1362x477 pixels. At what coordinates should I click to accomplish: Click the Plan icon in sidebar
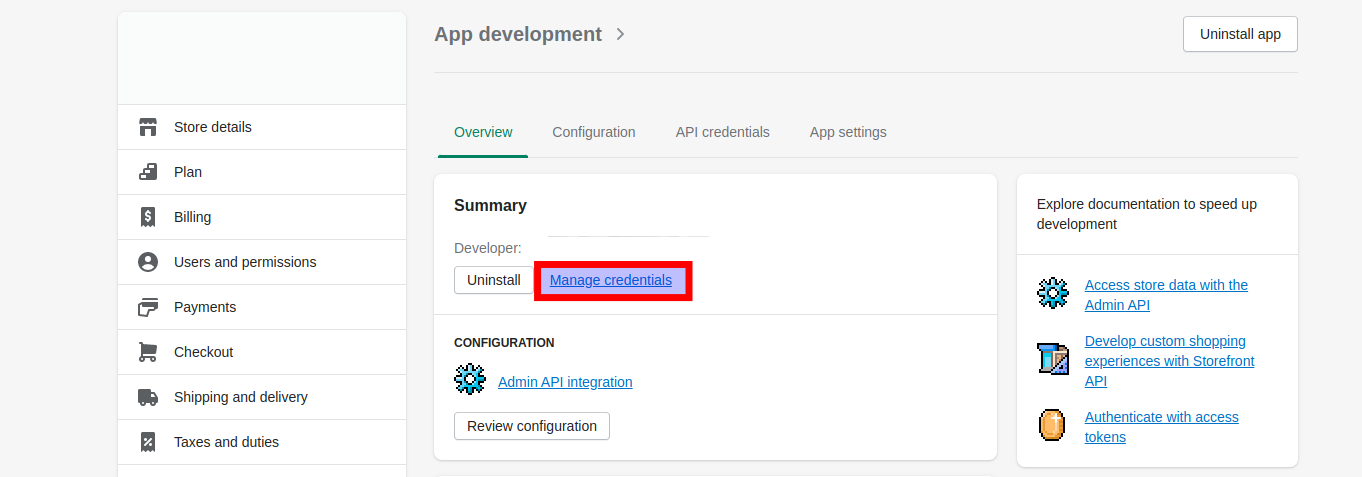148,172
